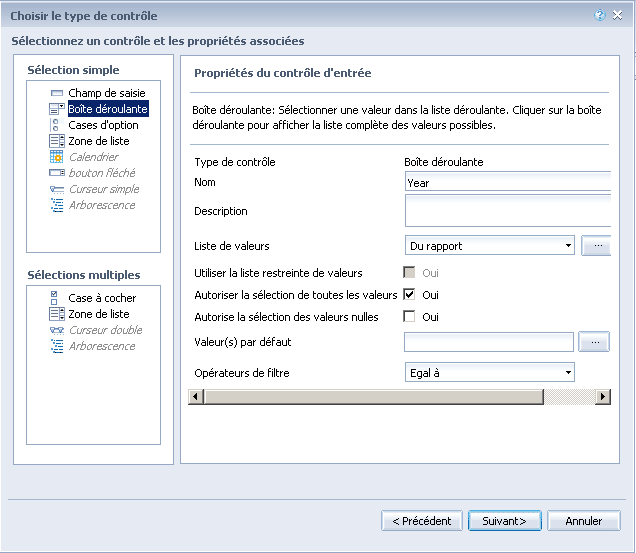Open the help question mark icon
The height and width of the screenshot is (553, 636).
(599, 15)
